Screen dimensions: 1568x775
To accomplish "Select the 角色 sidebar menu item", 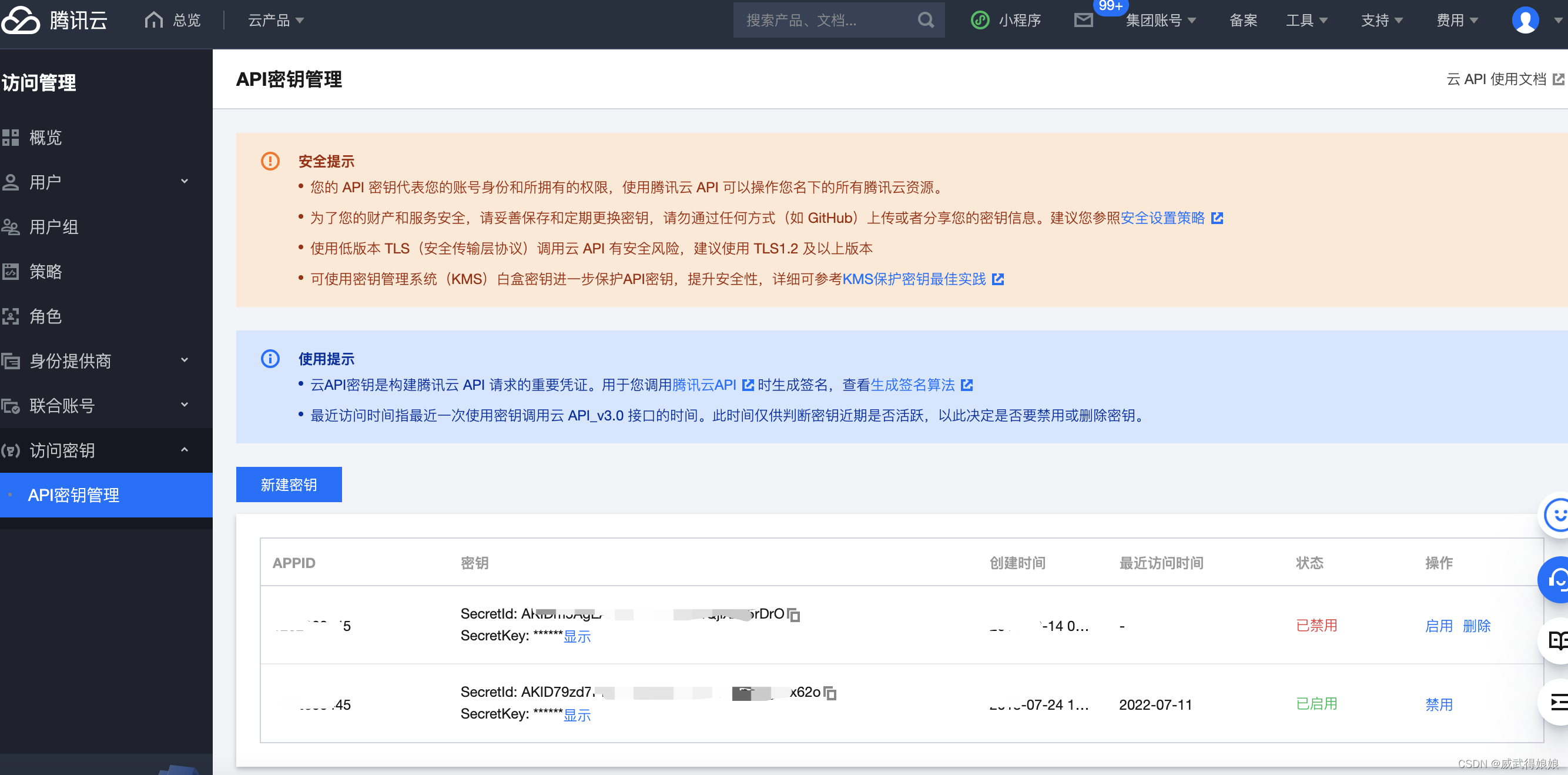I will tap(46, 316).
